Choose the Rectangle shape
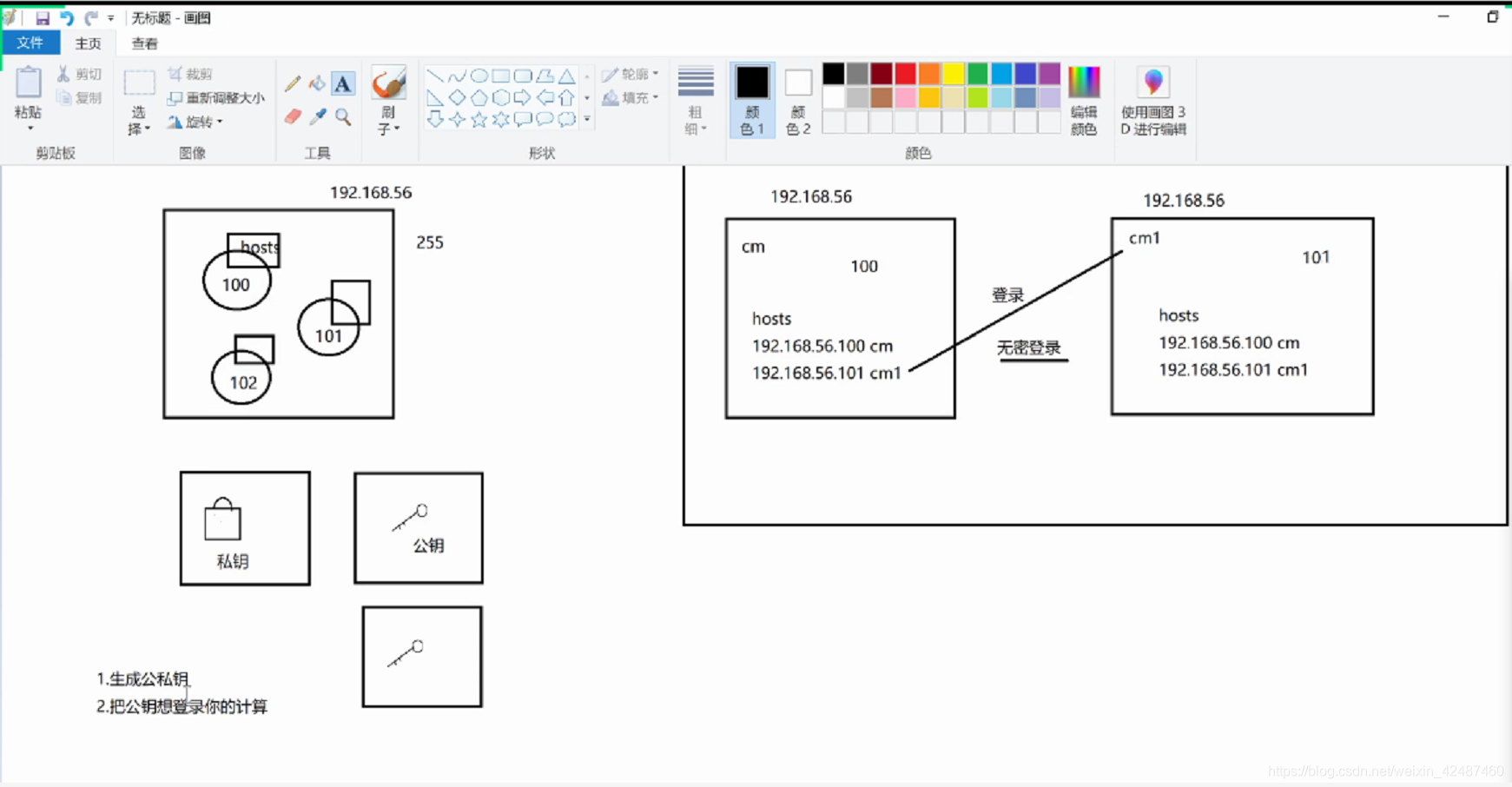 click(x=501, y=76)
